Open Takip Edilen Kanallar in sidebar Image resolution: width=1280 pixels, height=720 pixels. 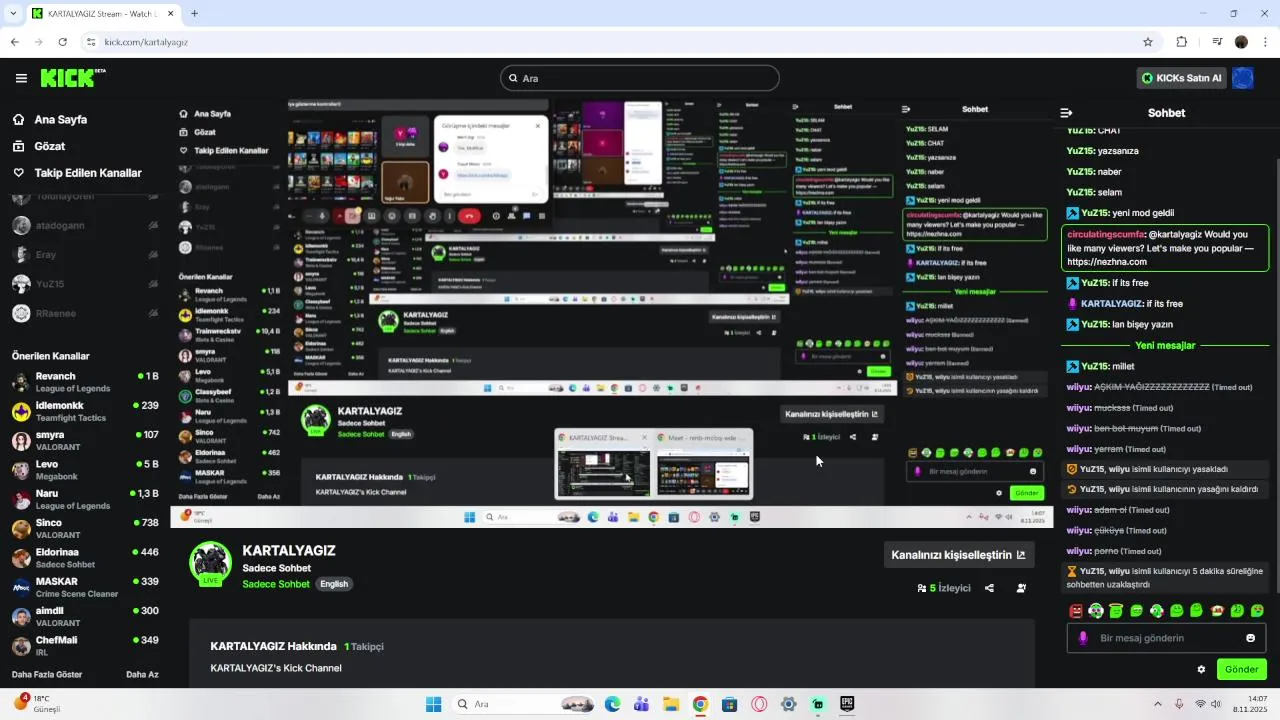[77, 173]
